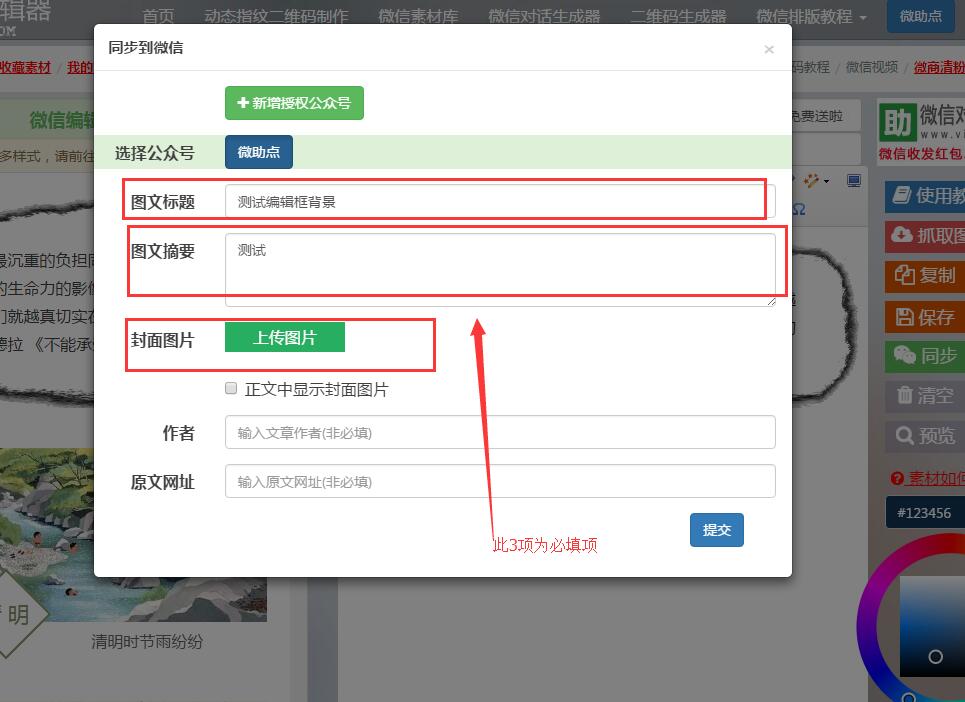
Task: Click the color saturation square handle
Action: pyautogui.click(x=935, y=656)
